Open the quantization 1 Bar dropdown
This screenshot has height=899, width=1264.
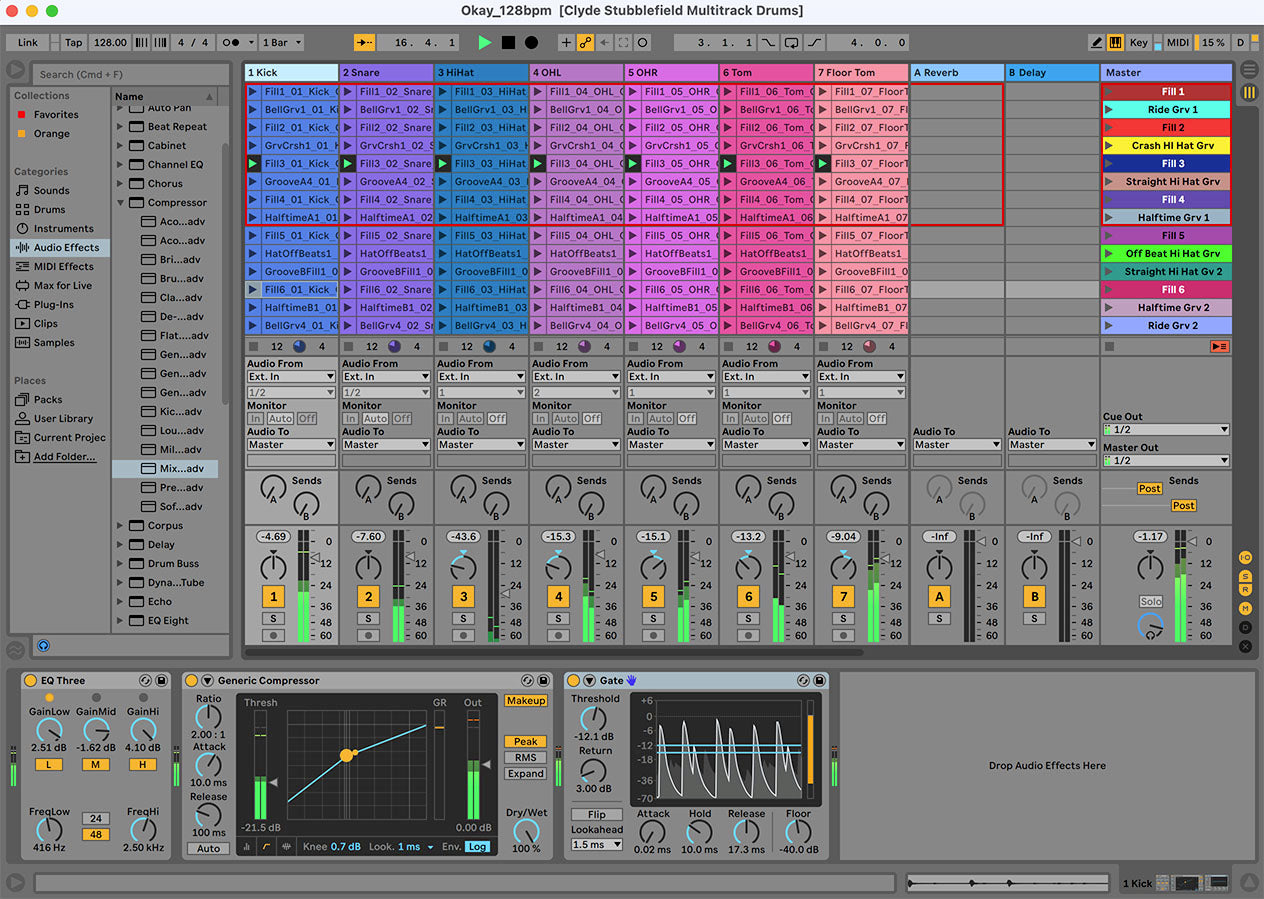(281, 43)
